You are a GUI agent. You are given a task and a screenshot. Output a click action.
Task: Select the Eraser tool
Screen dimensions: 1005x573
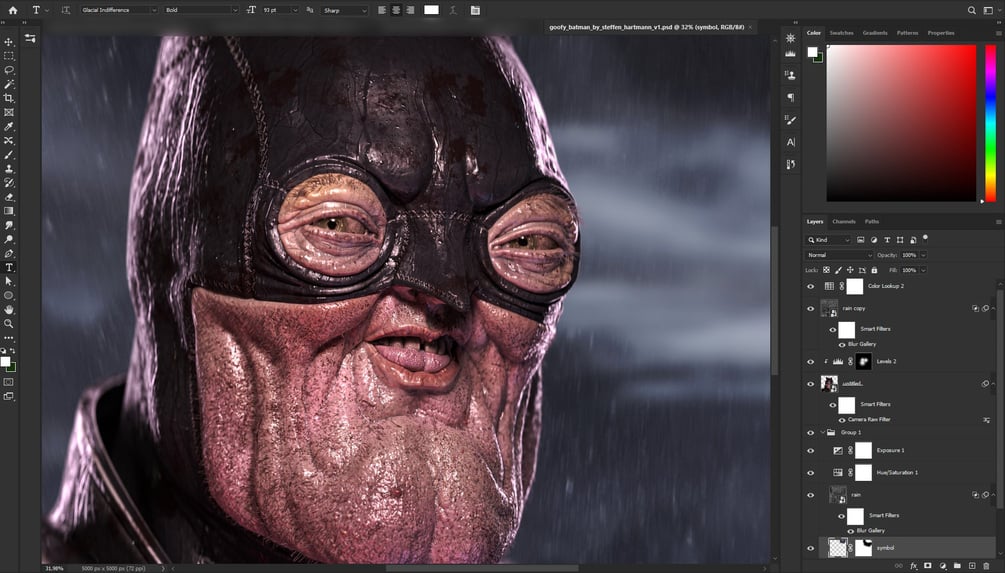[9, 197]
